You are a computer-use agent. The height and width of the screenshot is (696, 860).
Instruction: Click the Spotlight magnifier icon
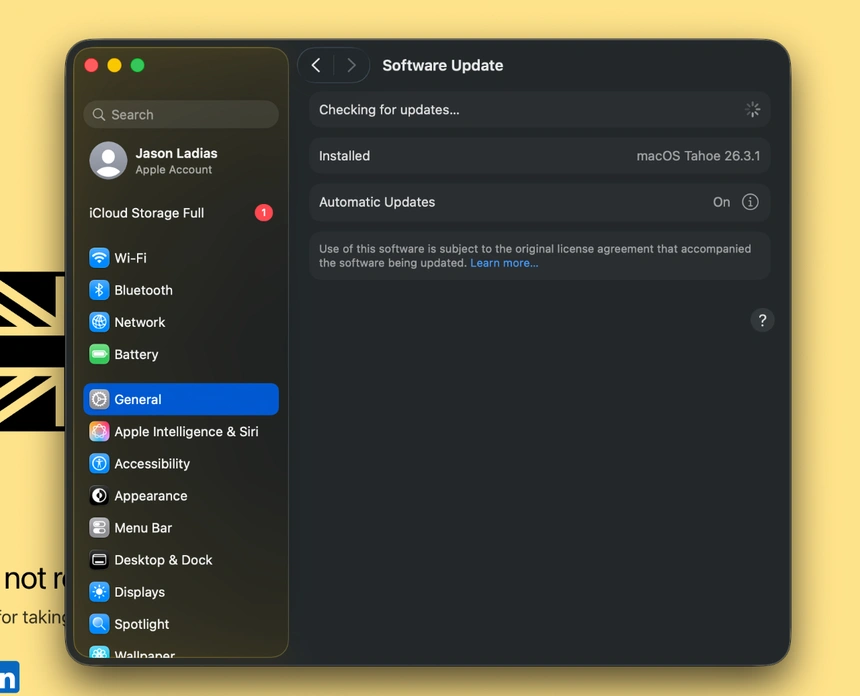[99, 624]
